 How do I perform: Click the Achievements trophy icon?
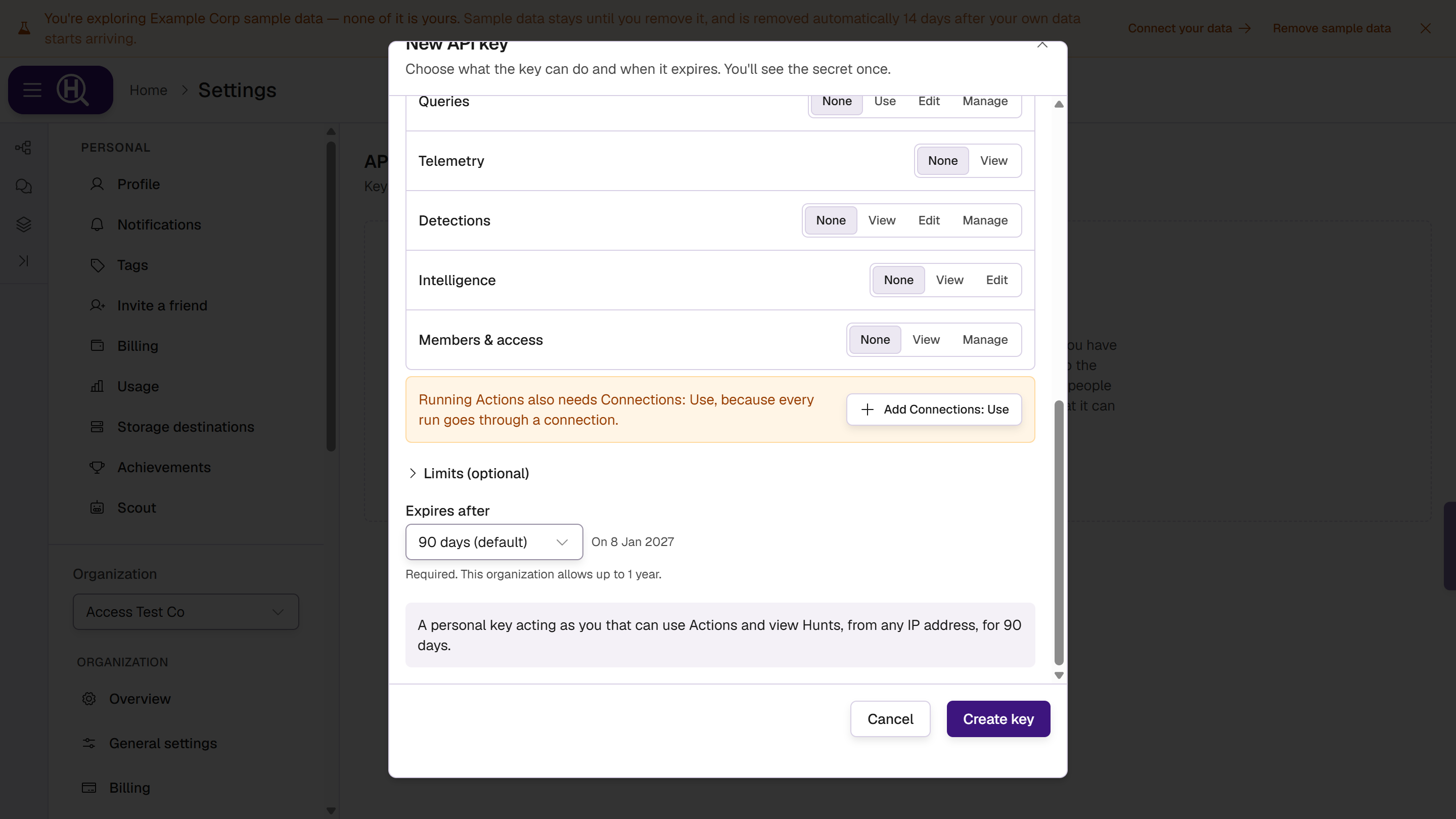tap(97, 468)
